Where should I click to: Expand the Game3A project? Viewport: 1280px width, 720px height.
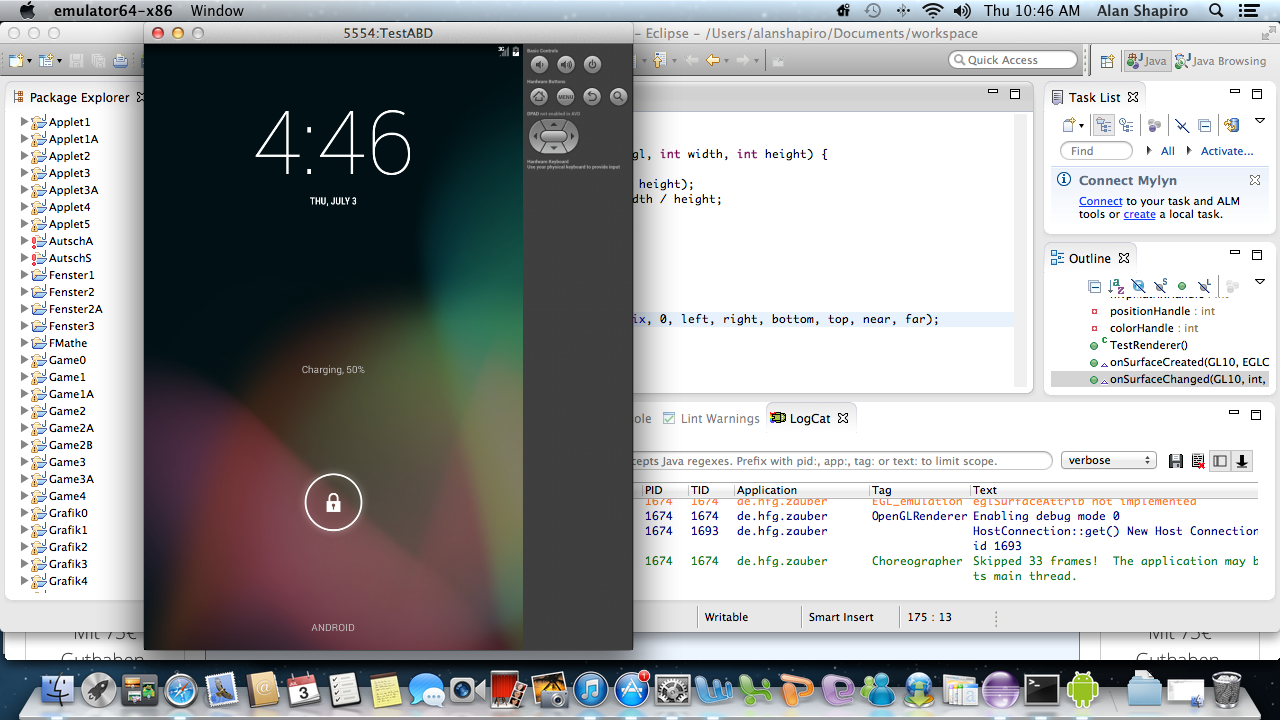pyautogui.click(x=25, y=479)
